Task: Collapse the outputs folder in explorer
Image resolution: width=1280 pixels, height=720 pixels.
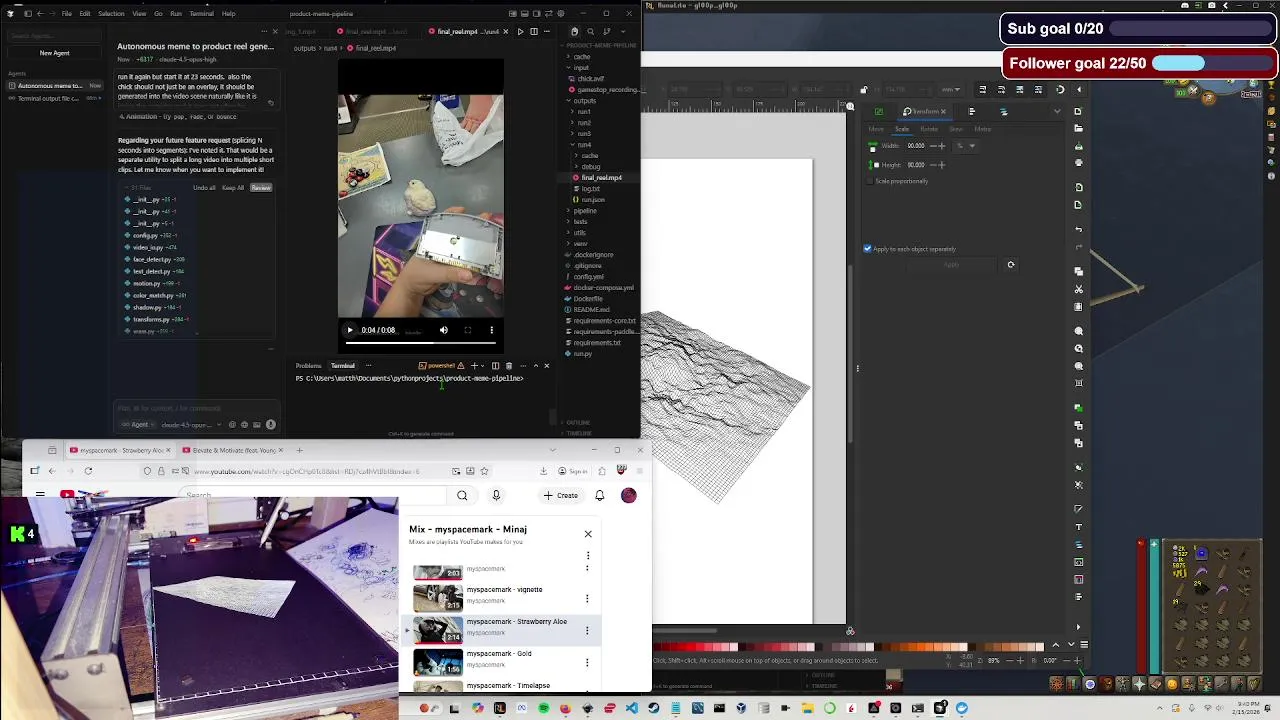Action: click(584, 101)
